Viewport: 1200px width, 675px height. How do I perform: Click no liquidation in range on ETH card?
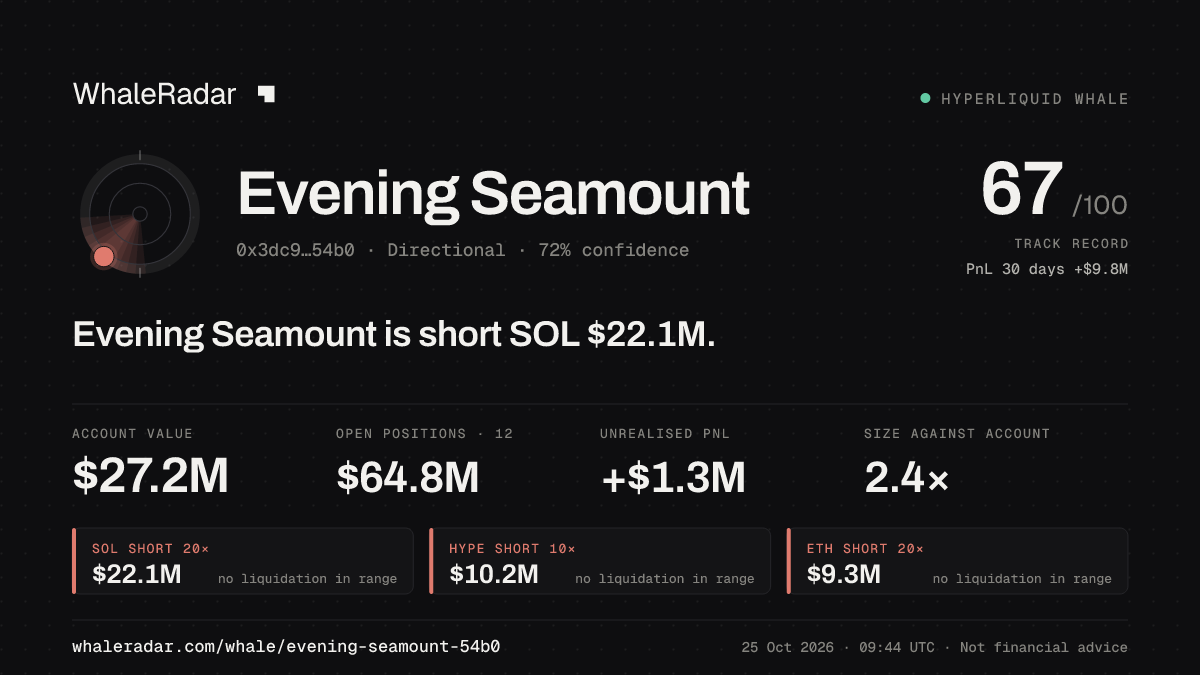[1022, 579]
